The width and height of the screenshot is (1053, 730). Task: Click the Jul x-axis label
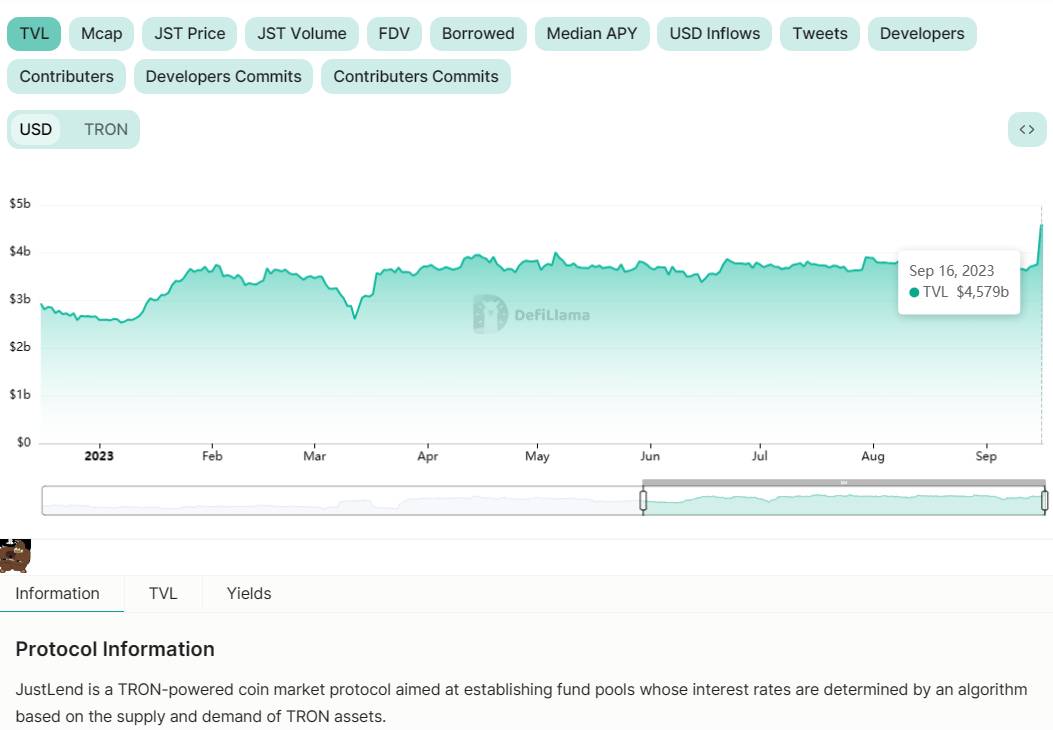pyautogui.click(x=760, y=456)
